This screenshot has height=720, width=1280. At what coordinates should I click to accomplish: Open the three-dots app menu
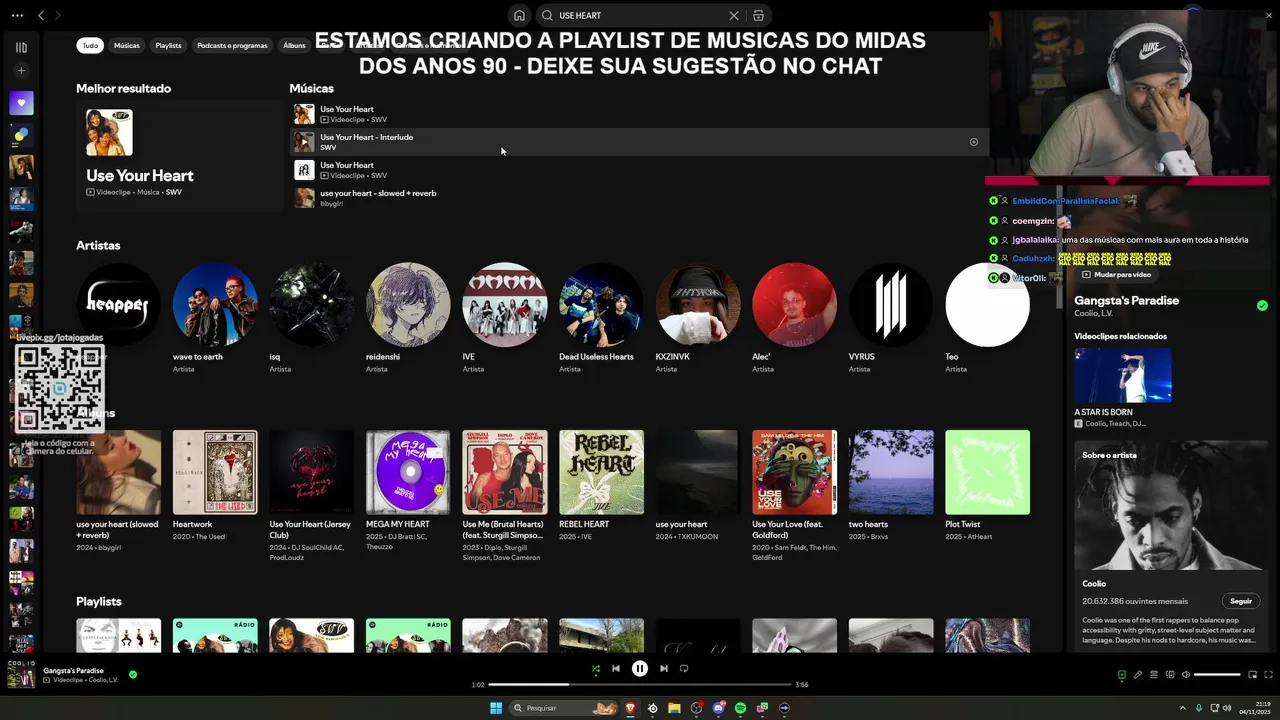pos(17,15)
